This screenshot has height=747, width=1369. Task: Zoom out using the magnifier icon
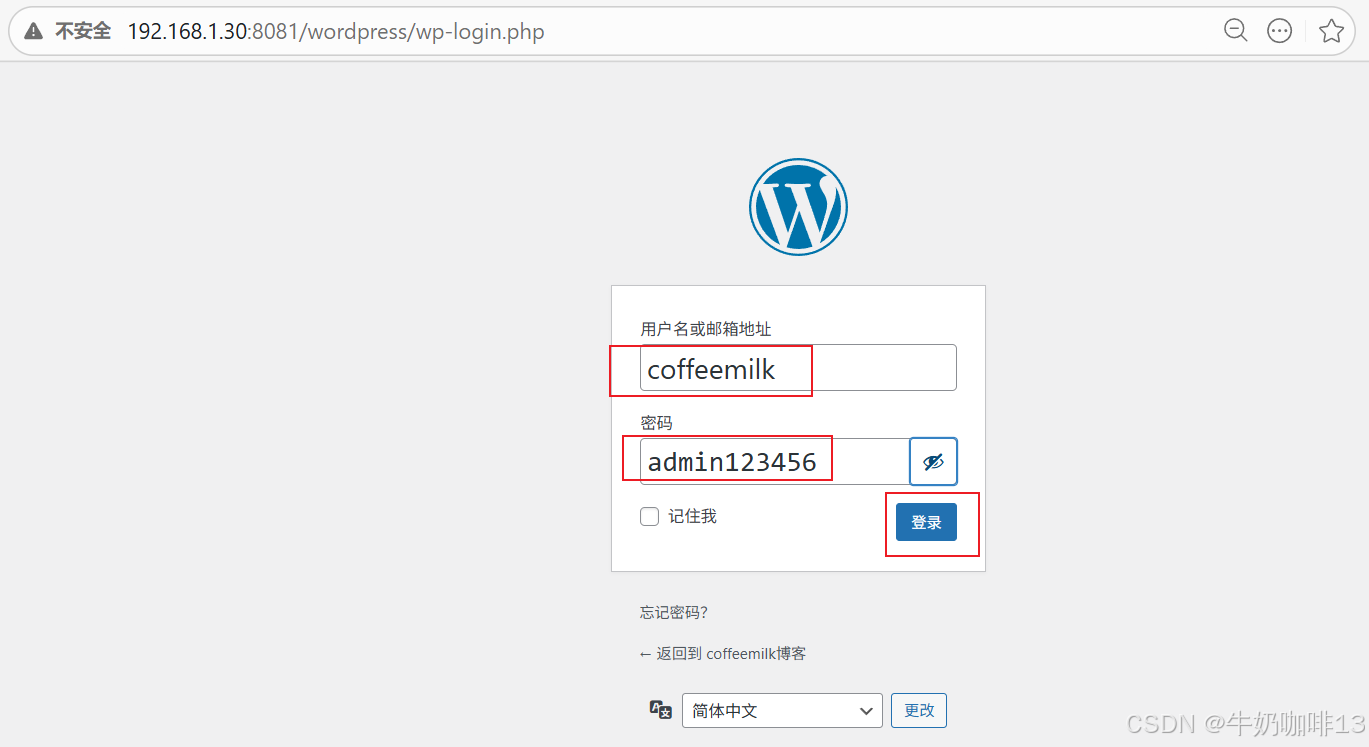click(1236, 31)
